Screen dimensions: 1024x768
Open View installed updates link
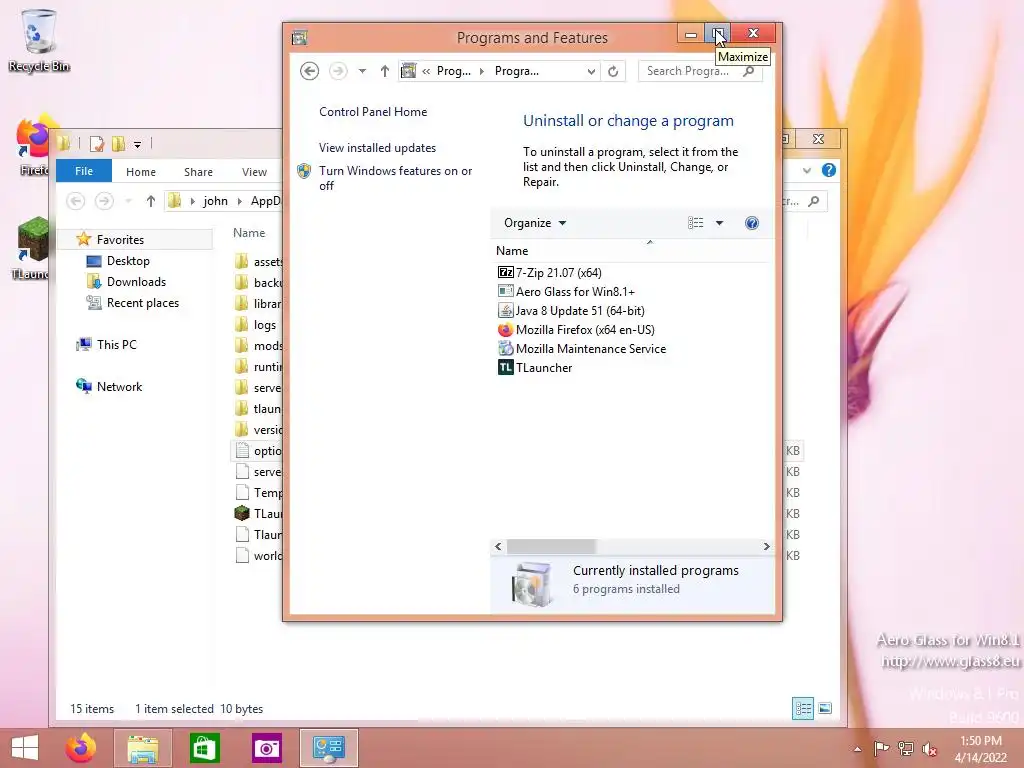pyautogui.click(x=377, y=148)
